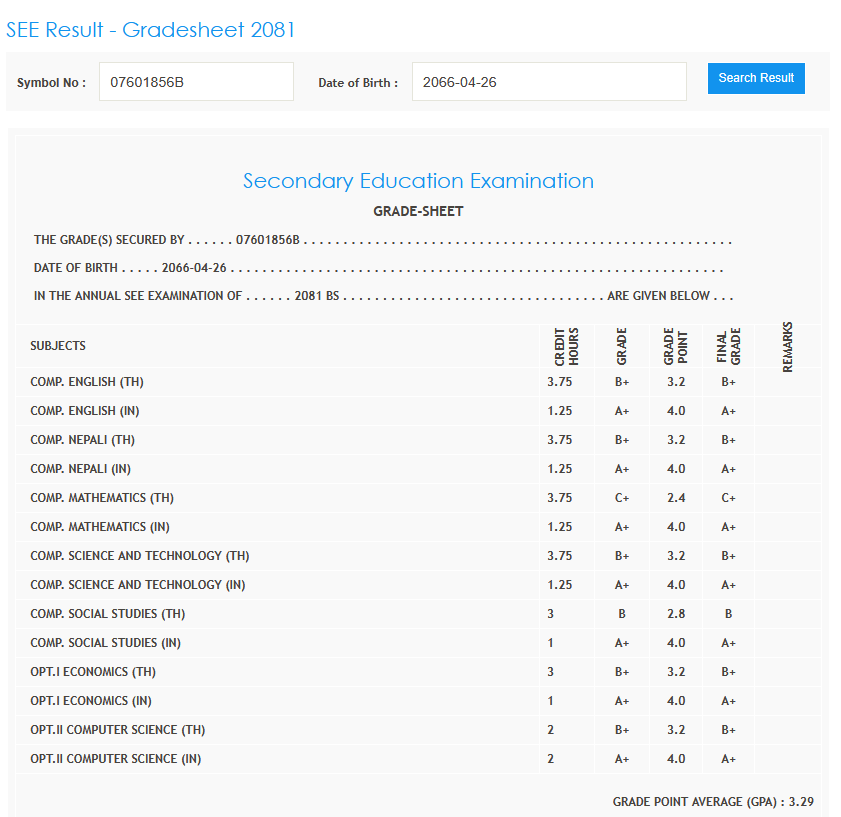
Task: Focus the Symbol No input field
Action: coord(196,82)
